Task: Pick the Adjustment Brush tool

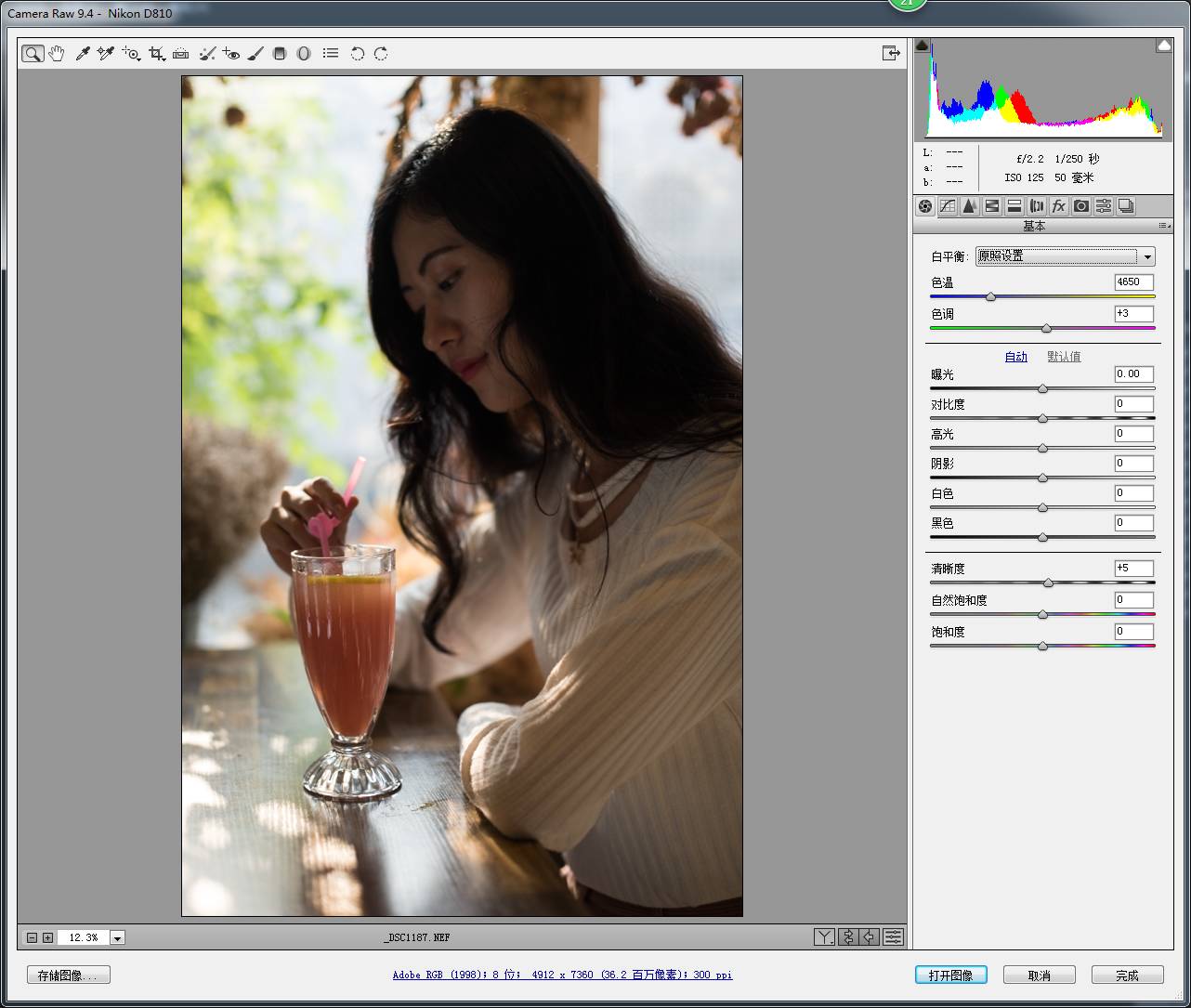Action: pyautogui.click(x=256, y=54)
